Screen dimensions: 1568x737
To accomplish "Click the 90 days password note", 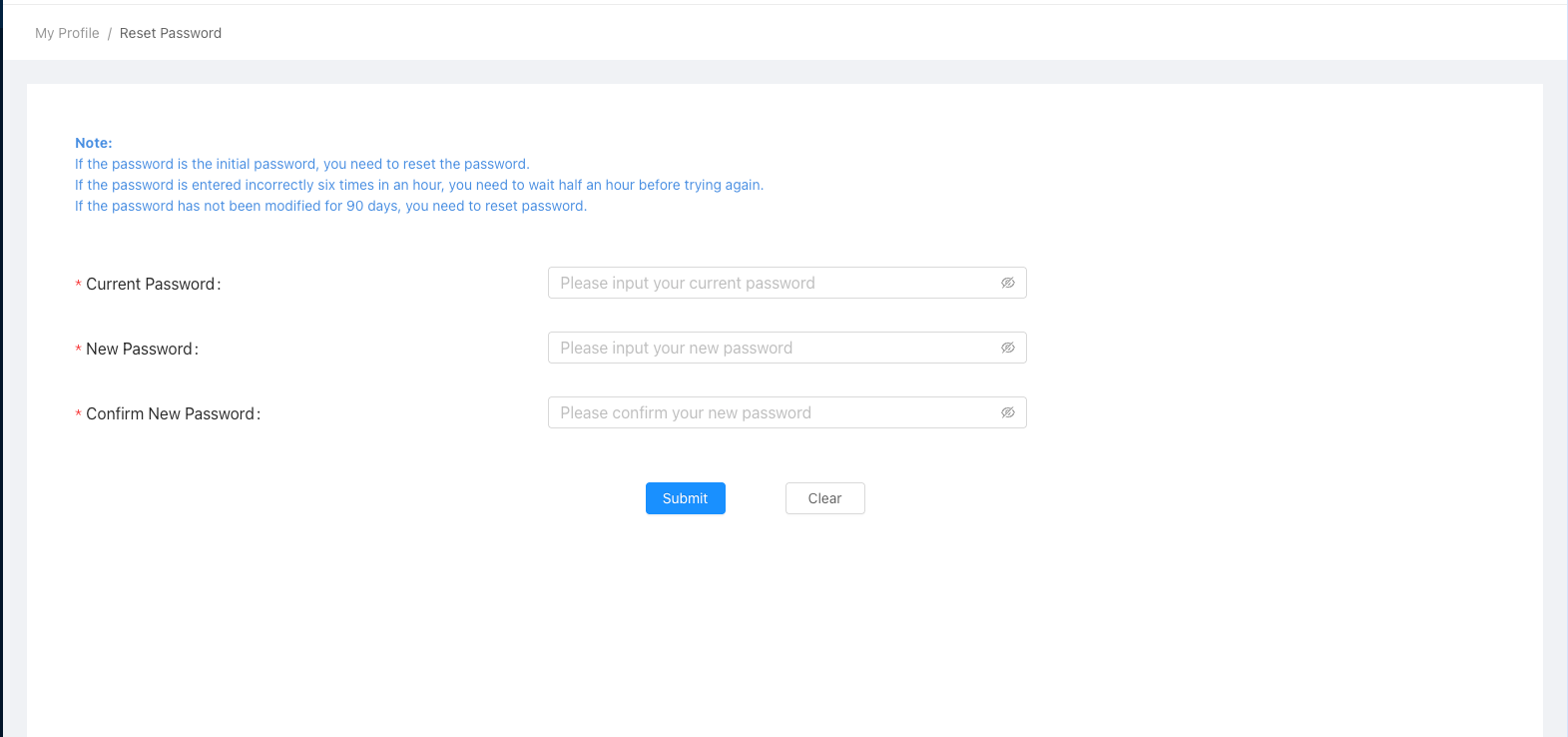I will (330, 206).
